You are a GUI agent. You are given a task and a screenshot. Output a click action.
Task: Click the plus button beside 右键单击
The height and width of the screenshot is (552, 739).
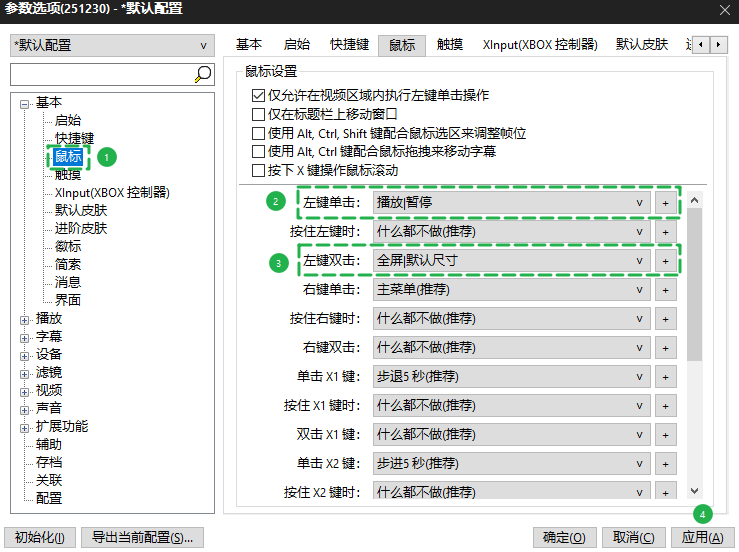tap(666, 289)
